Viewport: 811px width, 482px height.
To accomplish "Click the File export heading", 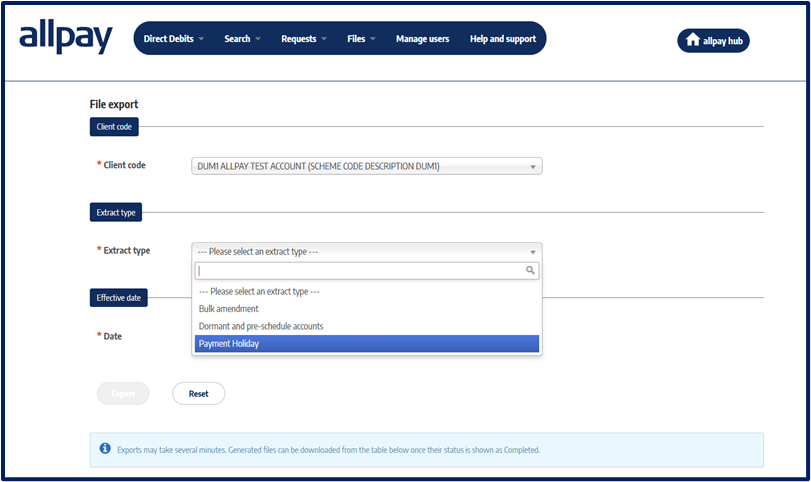I will click(114, 104).
